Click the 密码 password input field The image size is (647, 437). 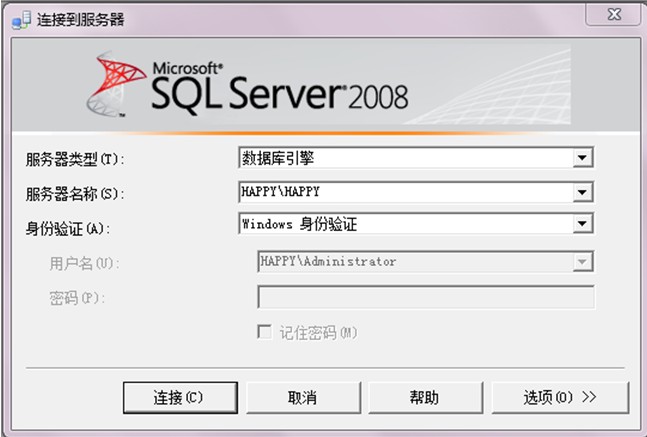coord(426,297)
